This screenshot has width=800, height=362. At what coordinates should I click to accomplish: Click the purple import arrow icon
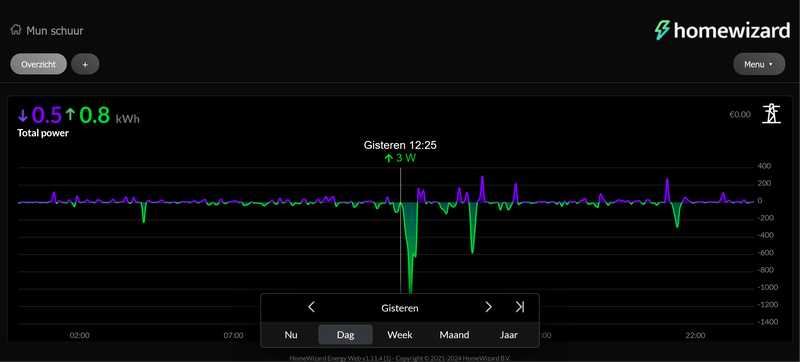22,116
